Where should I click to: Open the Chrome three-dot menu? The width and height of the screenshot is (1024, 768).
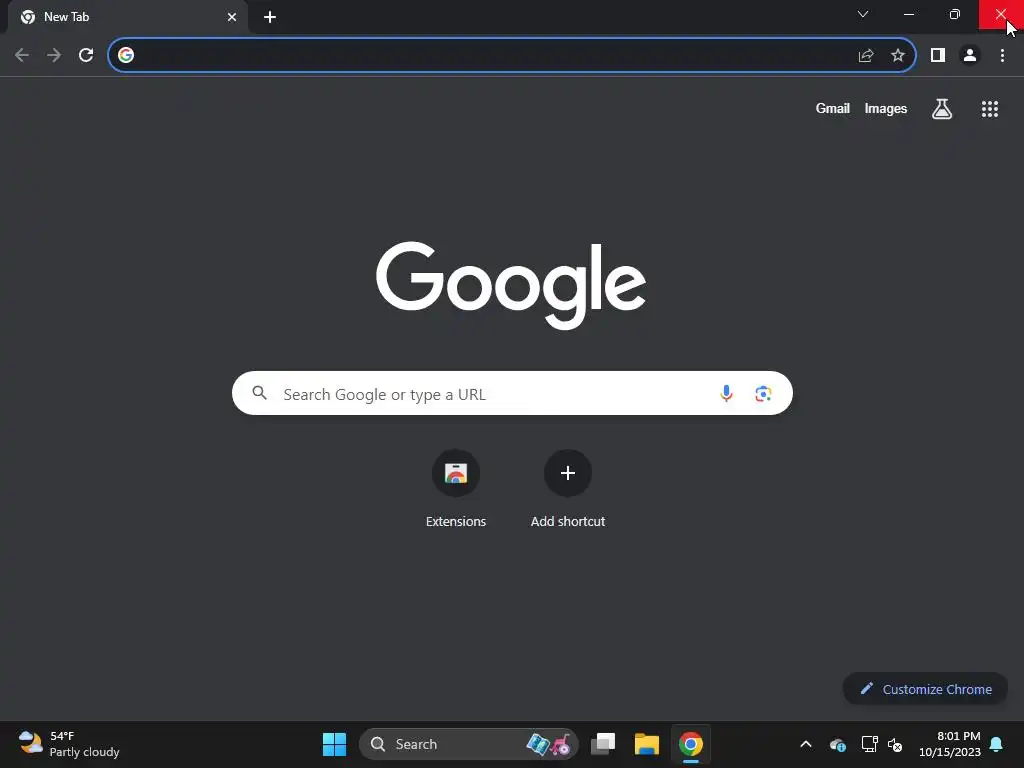(x=1002, y=56)
